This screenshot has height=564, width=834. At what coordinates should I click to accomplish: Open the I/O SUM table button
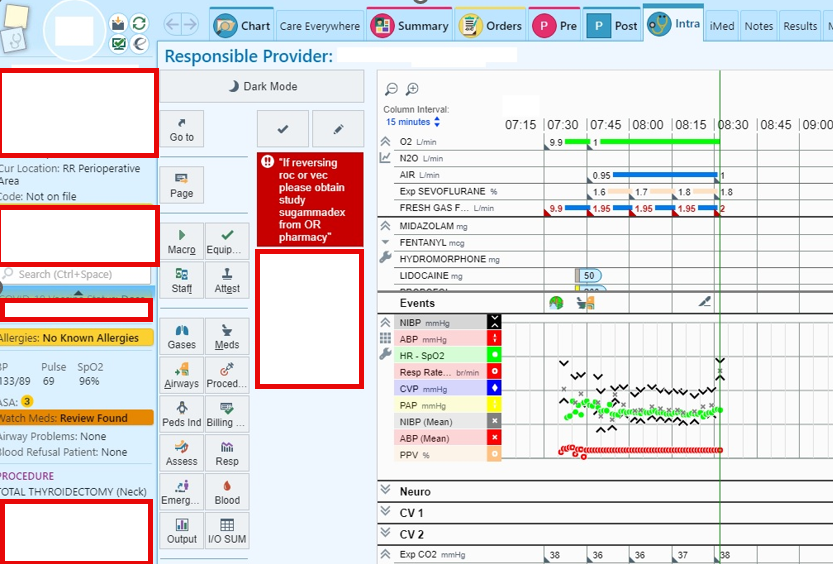227,530
